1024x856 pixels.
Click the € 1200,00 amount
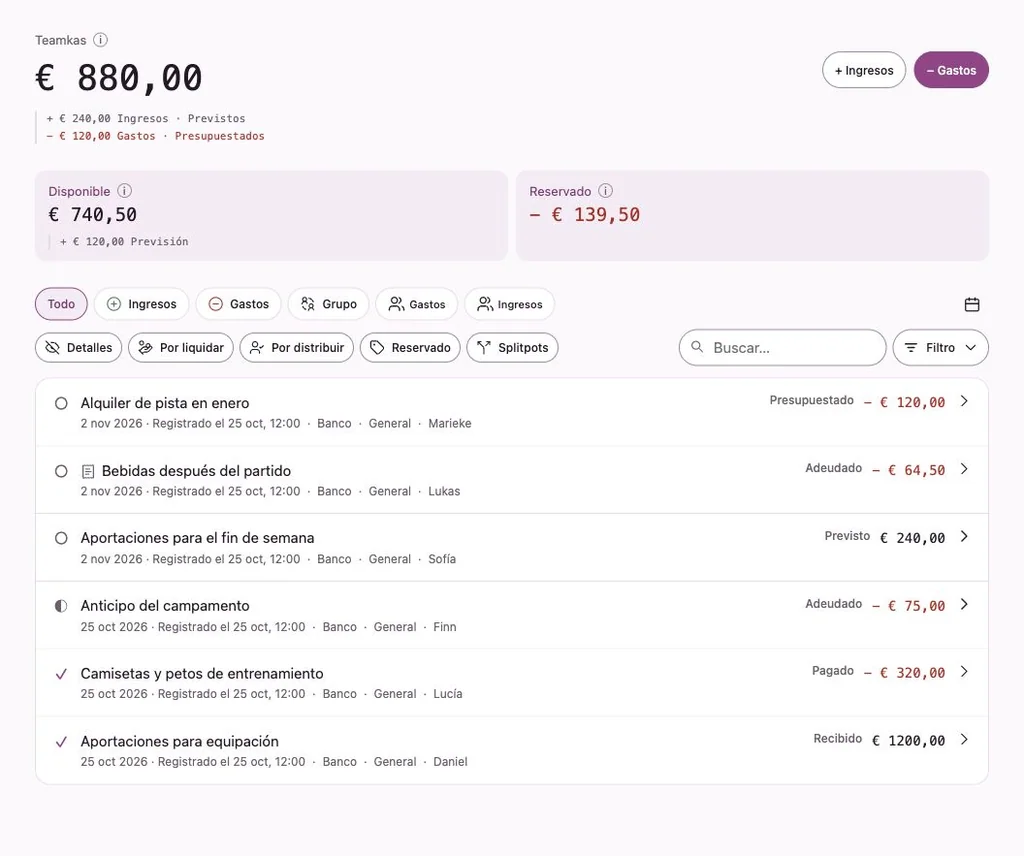(x=908, y=740)
